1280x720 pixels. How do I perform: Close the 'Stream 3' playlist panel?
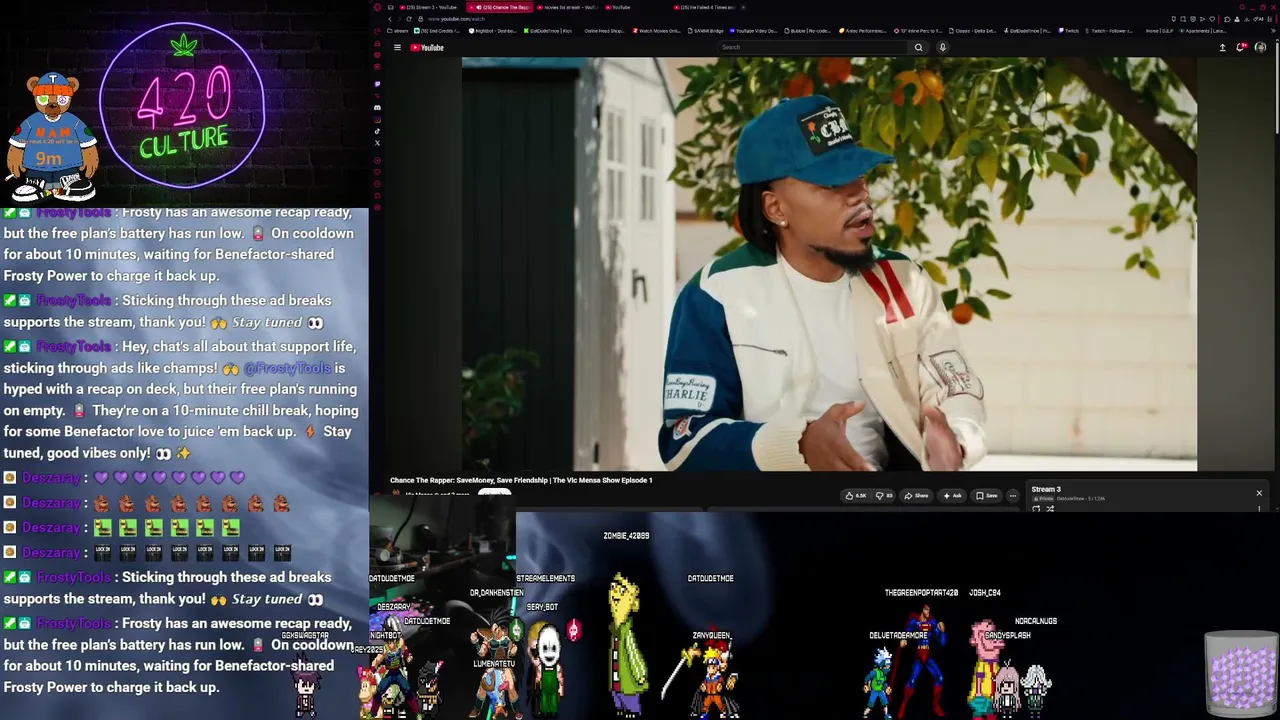click(x=1259, y=493)
